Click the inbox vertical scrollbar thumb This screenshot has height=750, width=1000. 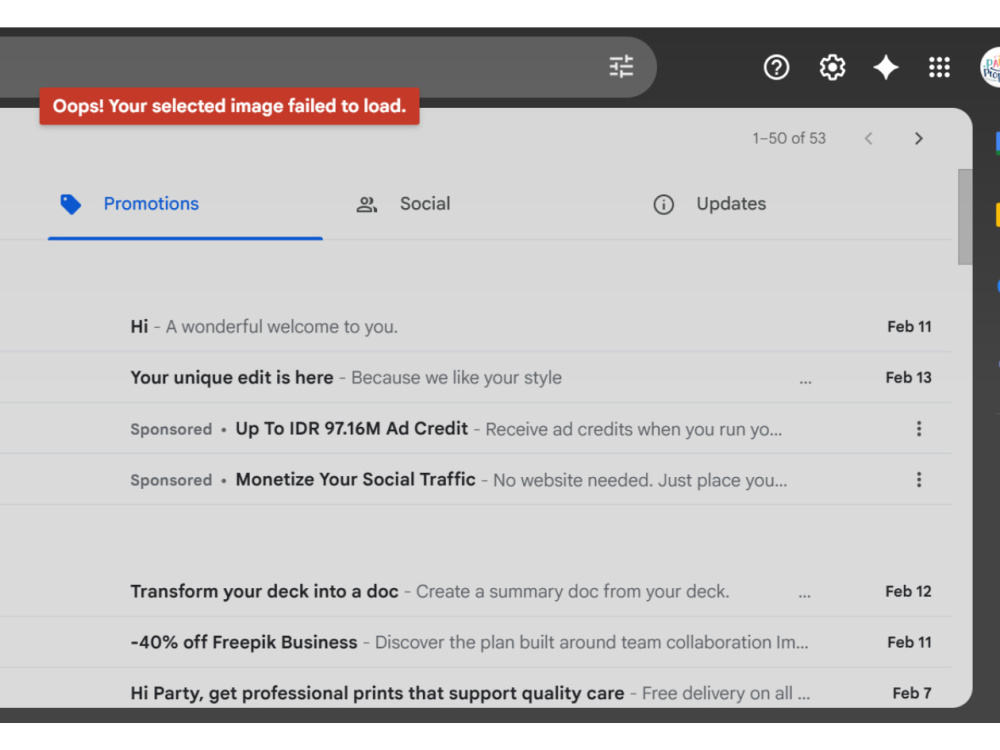point(965,217)
